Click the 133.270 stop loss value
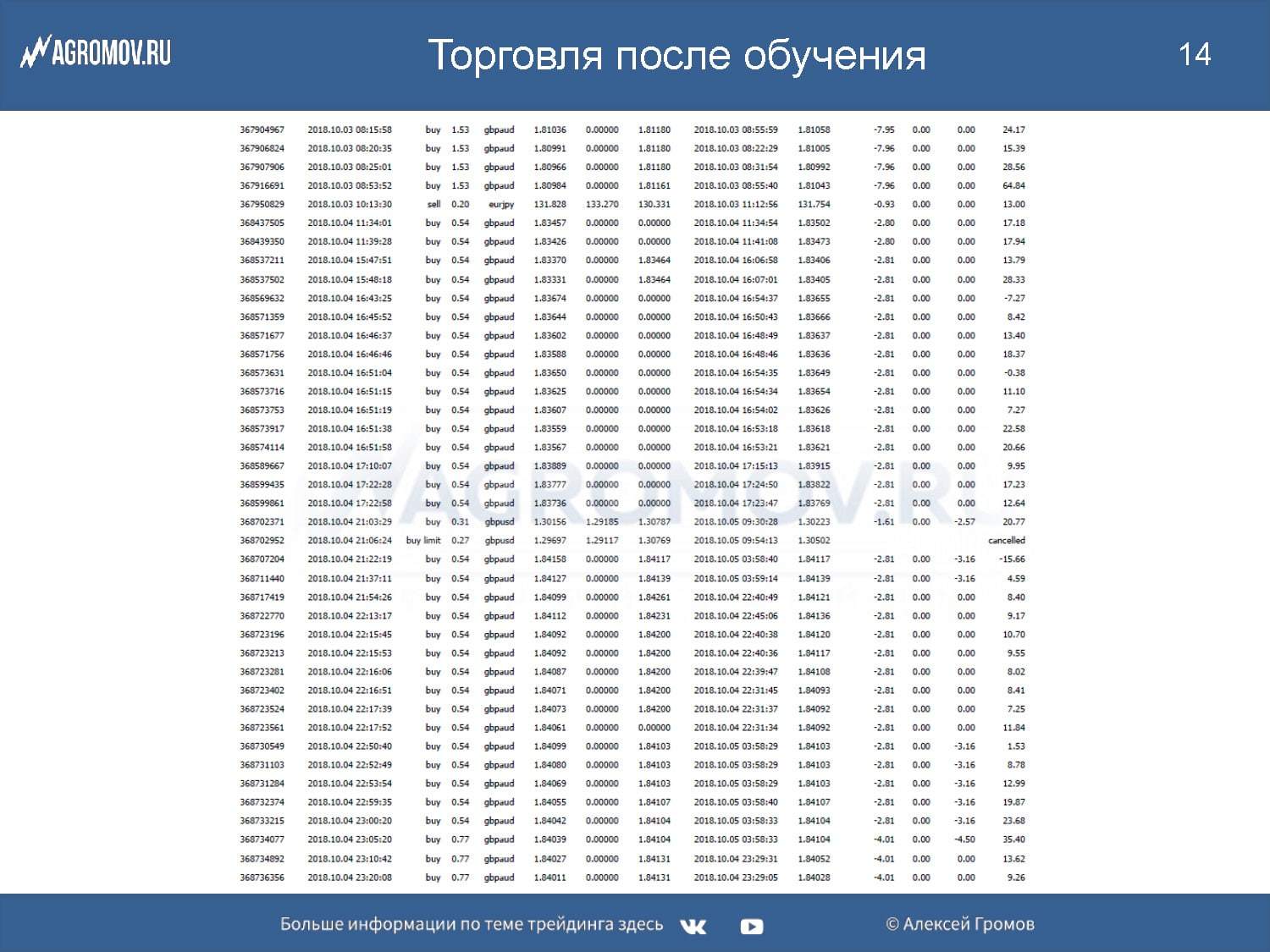The width and height of the screenshot is (1270, 952). (x=602, y=204)
